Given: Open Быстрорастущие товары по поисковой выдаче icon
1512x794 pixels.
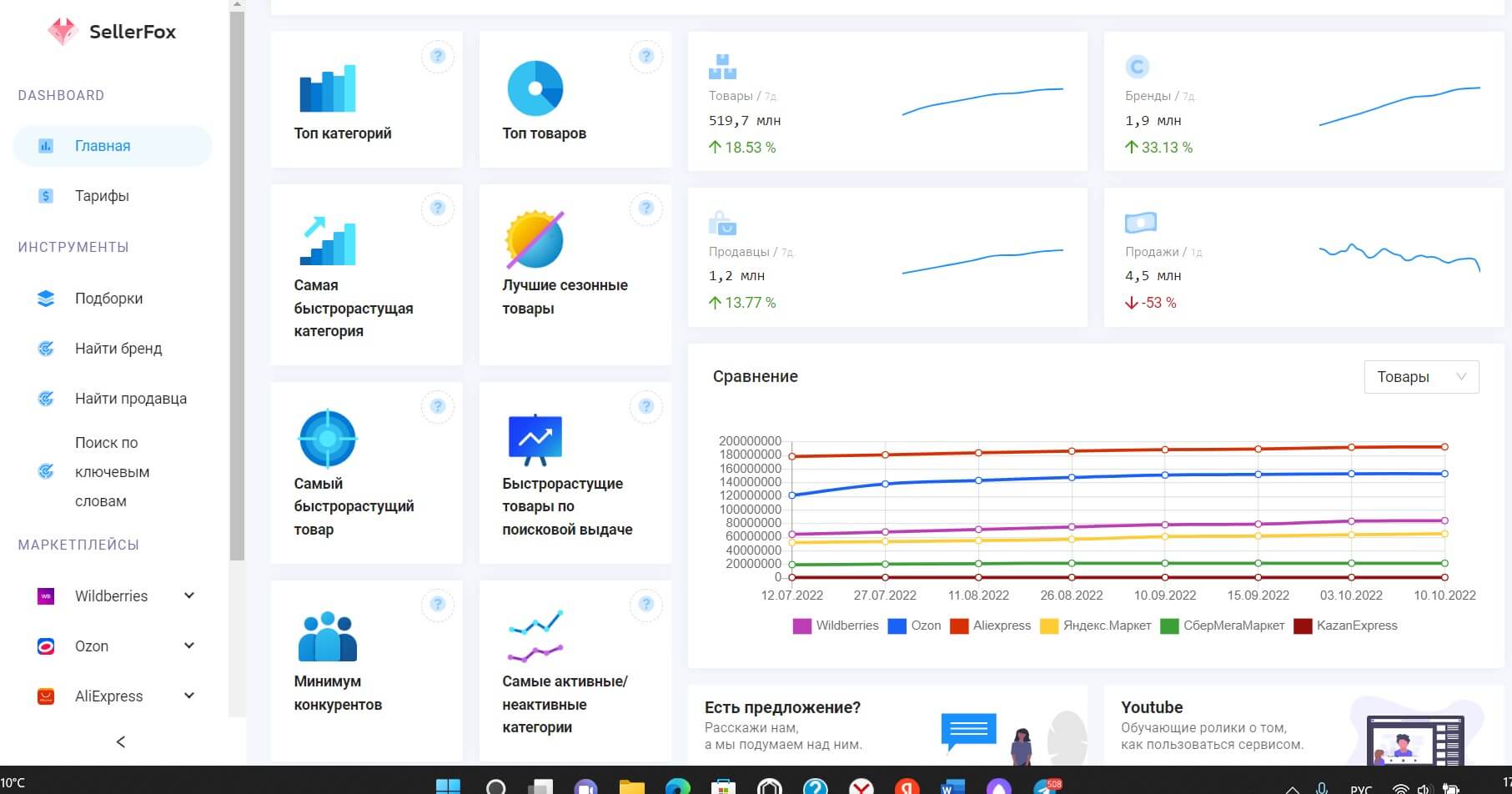Looking at the screenshot, I should [535, 440].
